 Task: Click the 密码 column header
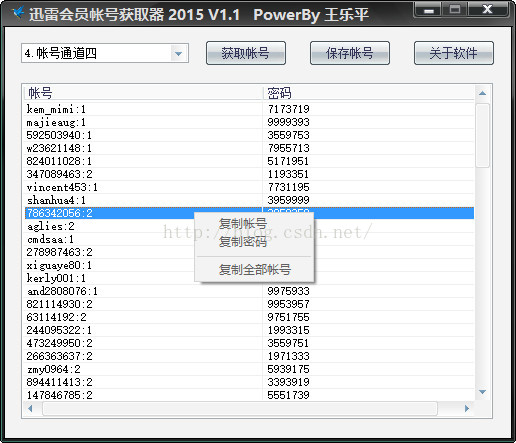[x=368, y=93]
